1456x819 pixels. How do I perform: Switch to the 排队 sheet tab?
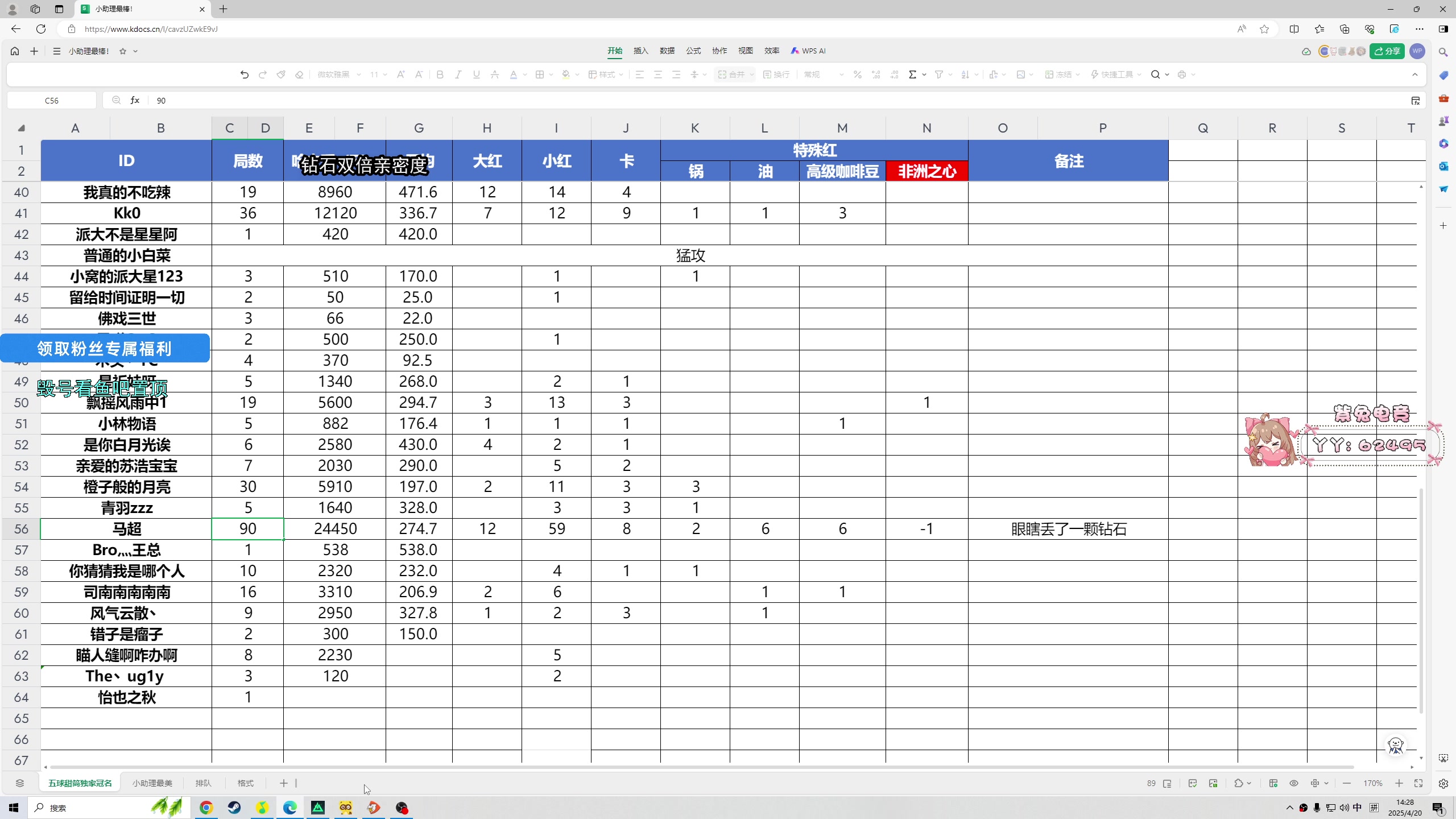203,783
